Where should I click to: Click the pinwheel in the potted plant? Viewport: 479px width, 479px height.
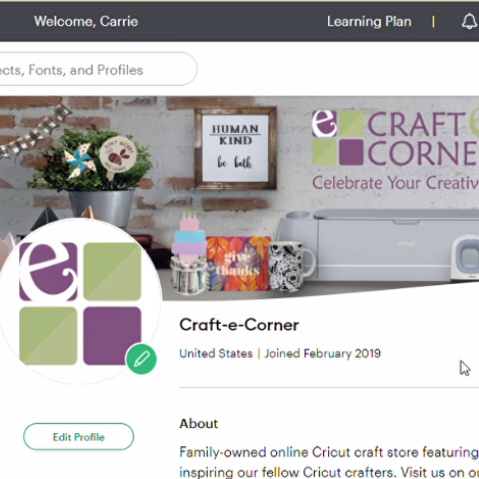click(x=77, y=160)
